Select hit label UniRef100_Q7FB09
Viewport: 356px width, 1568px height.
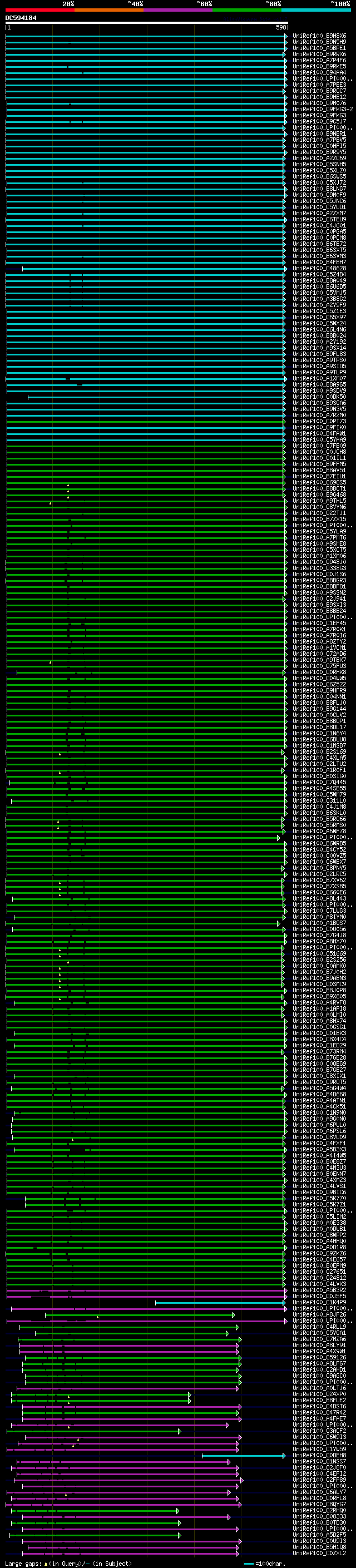(319, 446)
